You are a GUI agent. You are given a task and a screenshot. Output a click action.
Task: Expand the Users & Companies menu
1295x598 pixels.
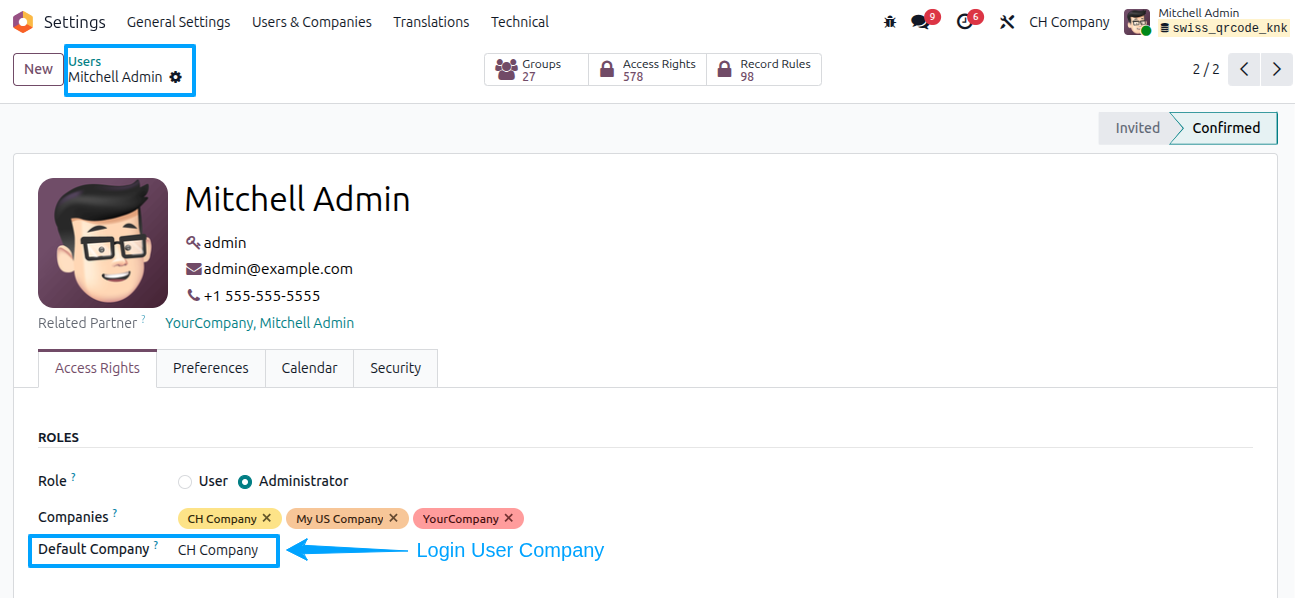coord(312,22)
